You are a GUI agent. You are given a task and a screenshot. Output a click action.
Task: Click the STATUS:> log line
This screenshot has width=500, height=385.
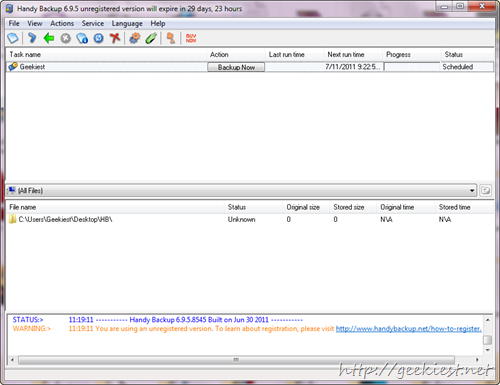point(158,320)
